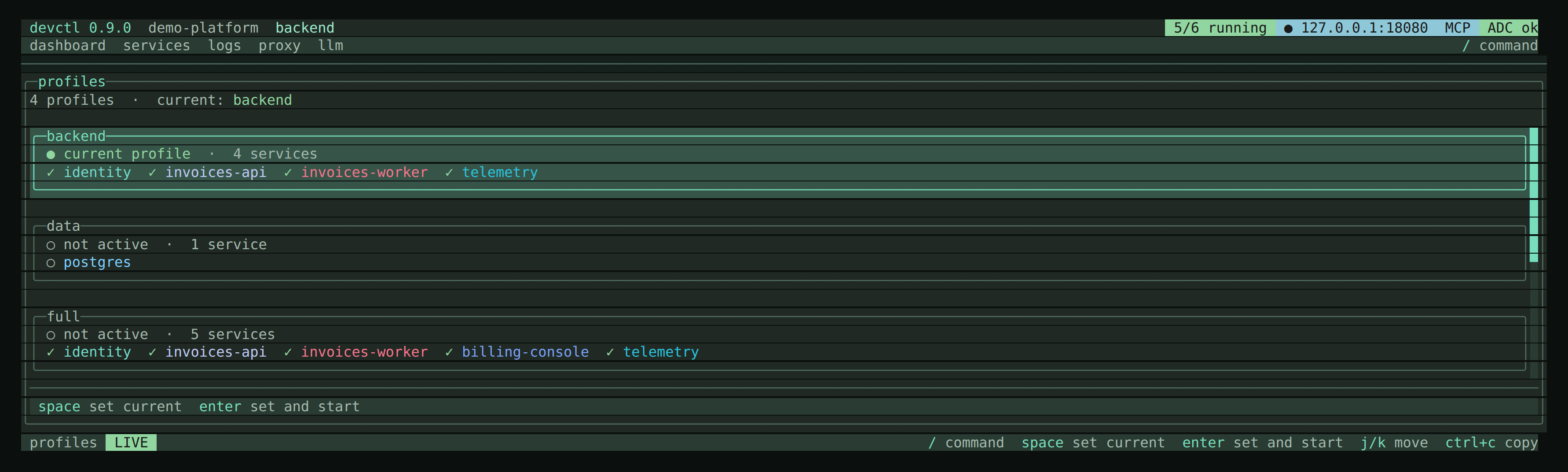Click the current profile filled dot indicator
Viewport: 1568px width, 472px height.
[x=51, y=155]
